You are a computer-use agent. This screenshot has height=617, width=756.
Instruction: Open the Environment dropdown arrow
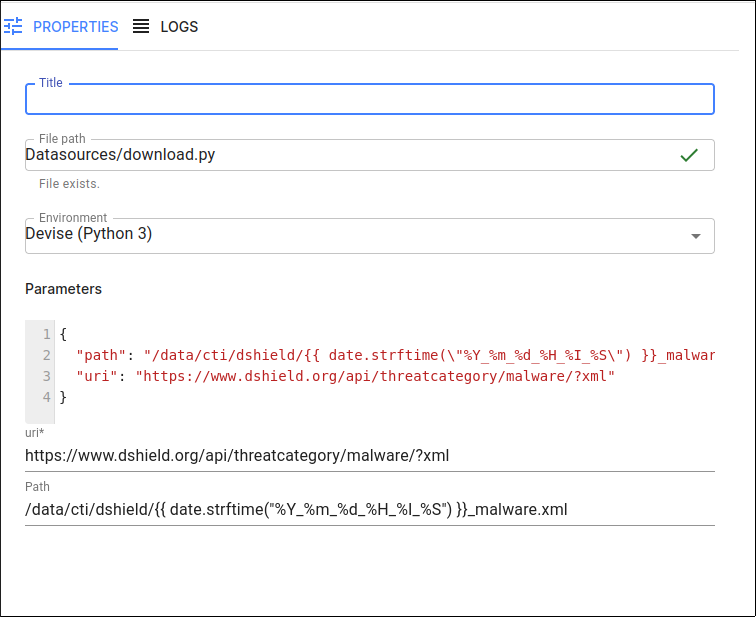click(695, 236)
